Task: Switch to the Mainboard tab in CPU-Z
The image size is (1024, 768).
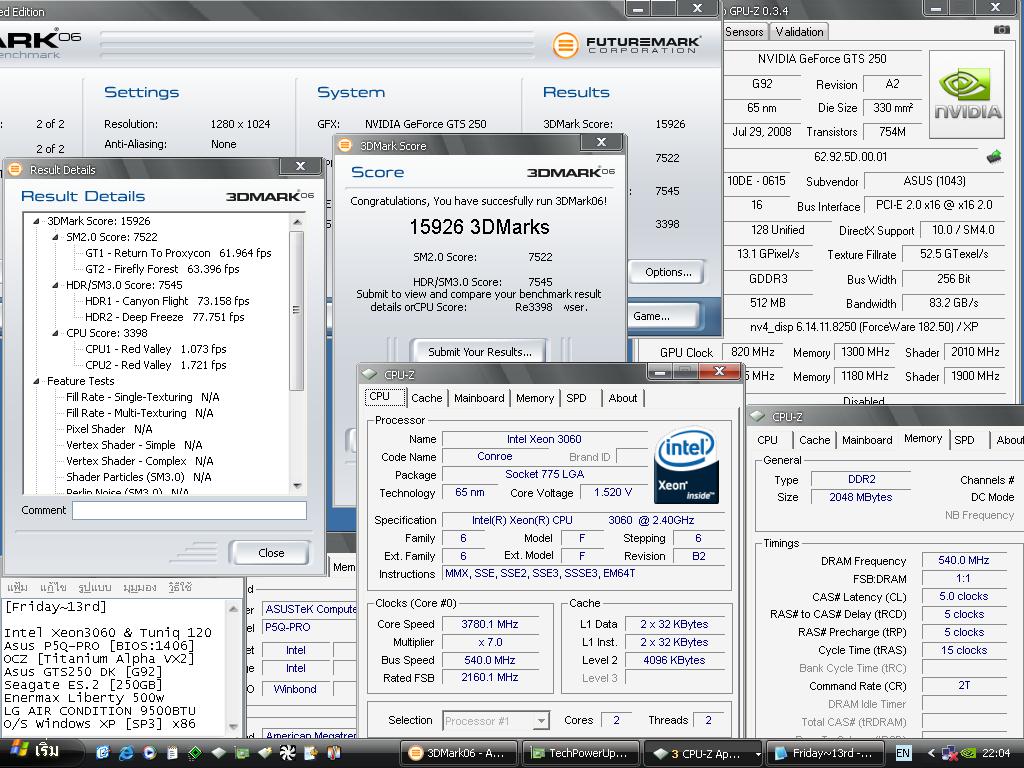Action: coord(479,398)
